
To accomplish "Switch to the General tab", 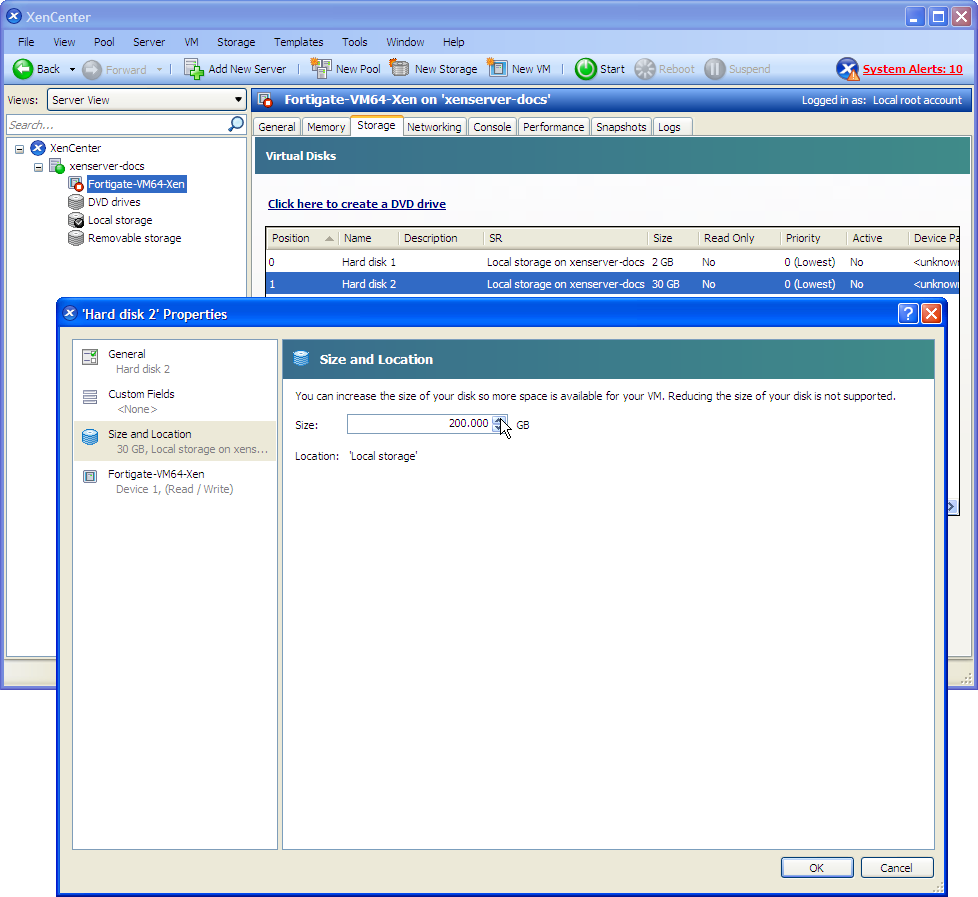I will point(276,127).
